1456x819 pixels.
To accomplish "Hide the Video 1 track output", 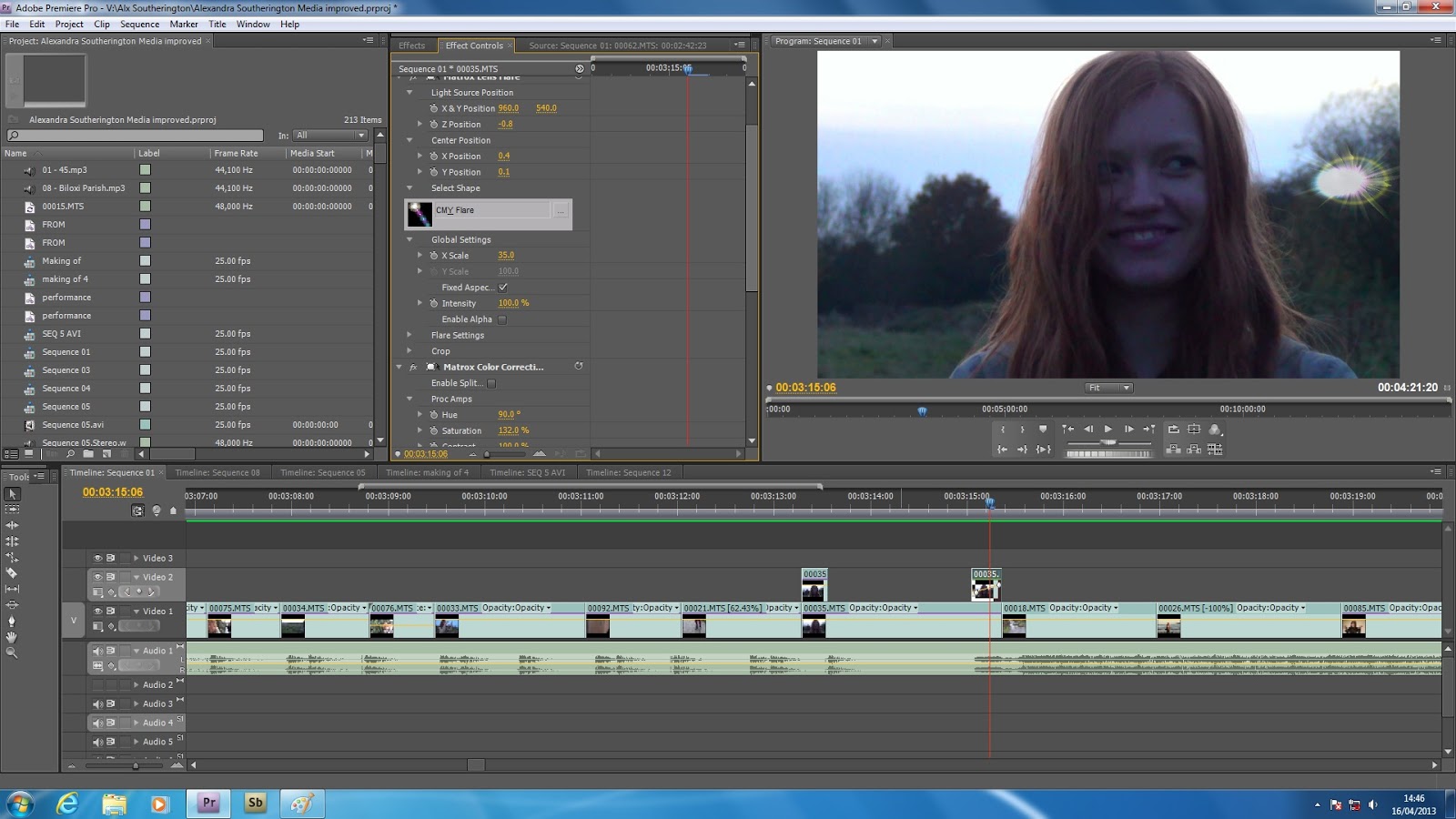I will [x=97, y=611].
